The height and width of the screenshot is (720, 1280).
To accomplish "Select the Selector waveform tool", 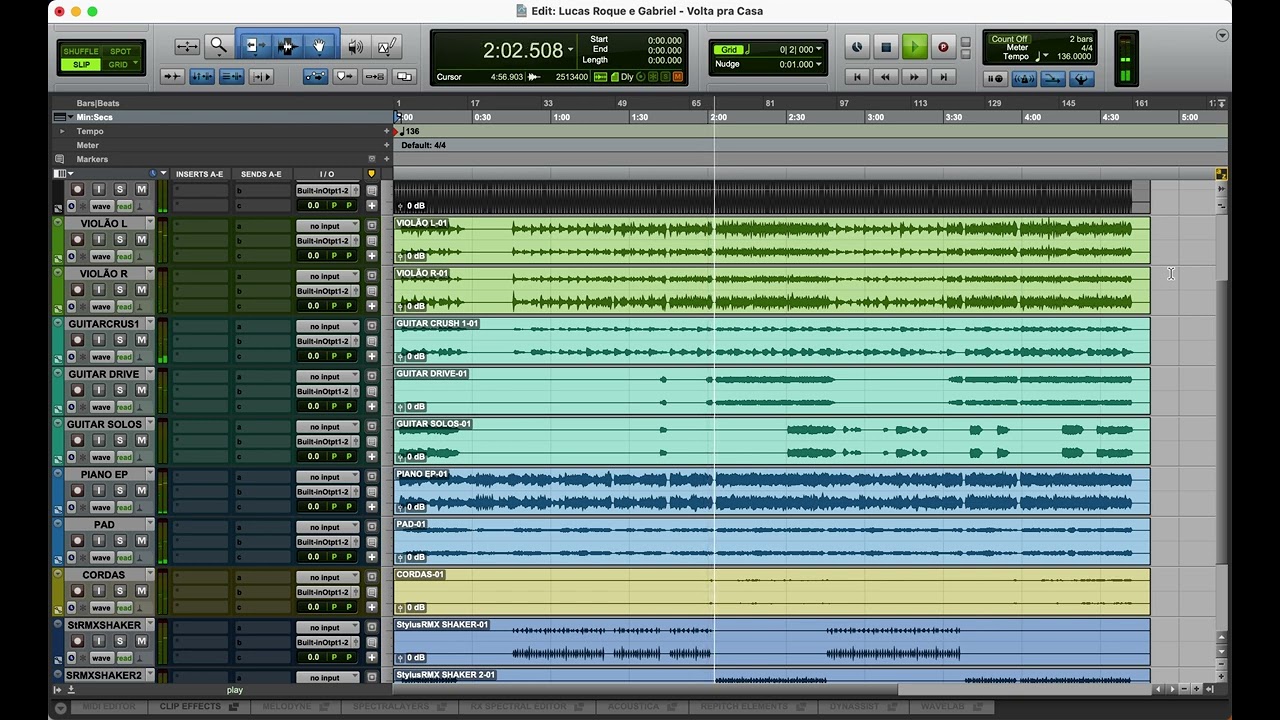I will click(x=288, y=46).
